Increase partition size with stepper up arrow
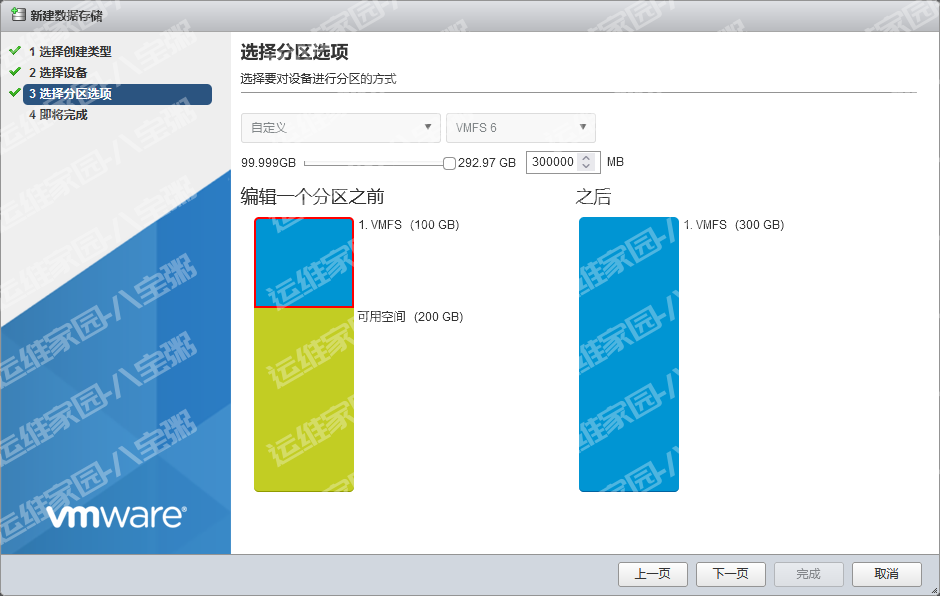 [587, 157]
